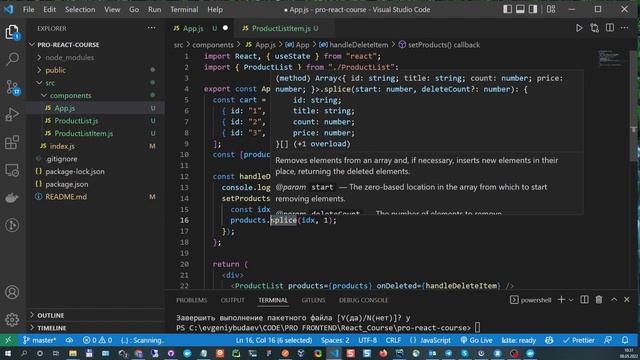Click the editor vertical scrollbar
This screenshot has height=360, width=640.
pyautogui.click(x=634, y=106)
